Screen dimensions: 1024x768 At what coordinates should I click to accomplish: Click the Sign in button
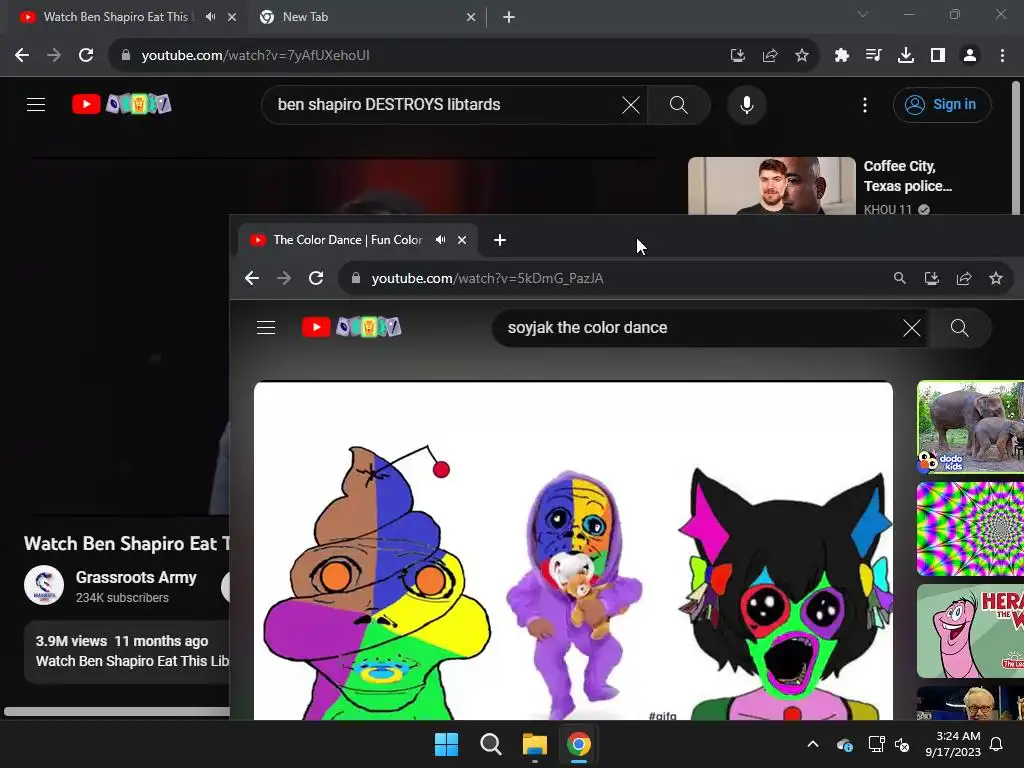pos(942,104)
